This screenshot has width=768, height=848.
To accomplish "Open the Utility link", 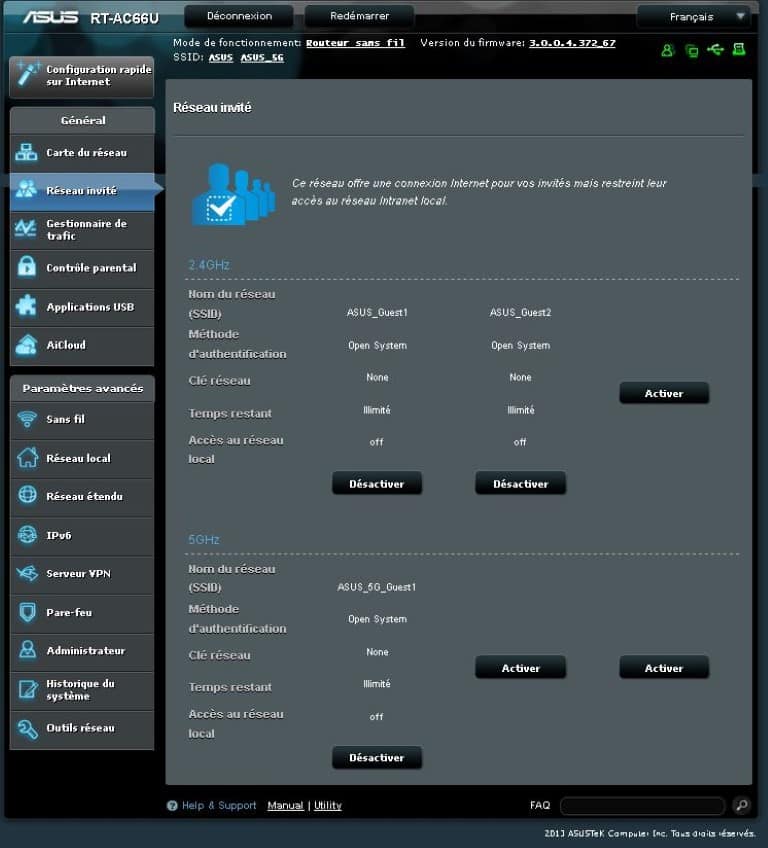I will click(x=327, y=805).
